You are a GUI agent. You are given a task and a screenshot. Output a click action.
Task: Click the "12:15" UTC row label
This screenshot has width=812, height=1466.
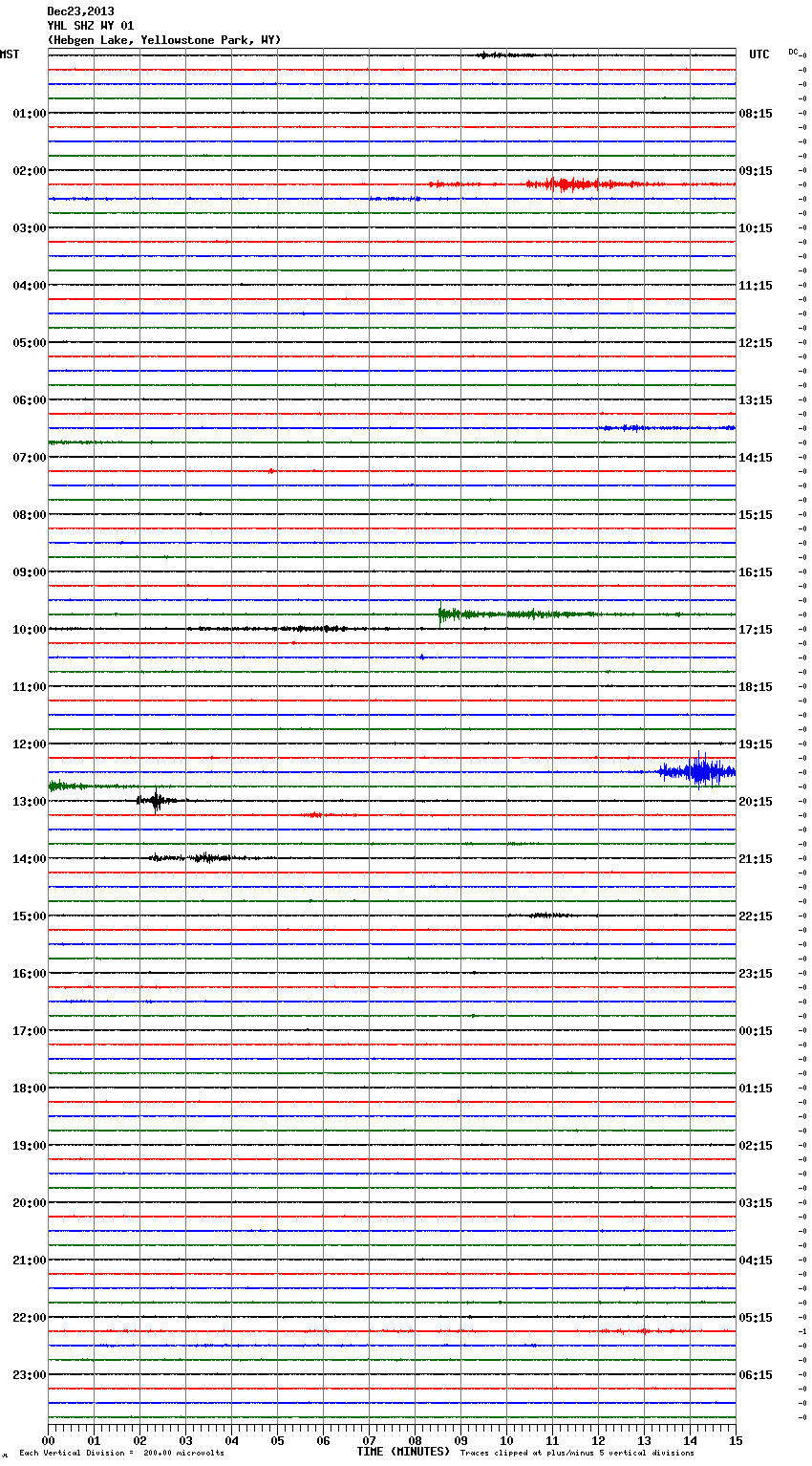coord(756,343)
